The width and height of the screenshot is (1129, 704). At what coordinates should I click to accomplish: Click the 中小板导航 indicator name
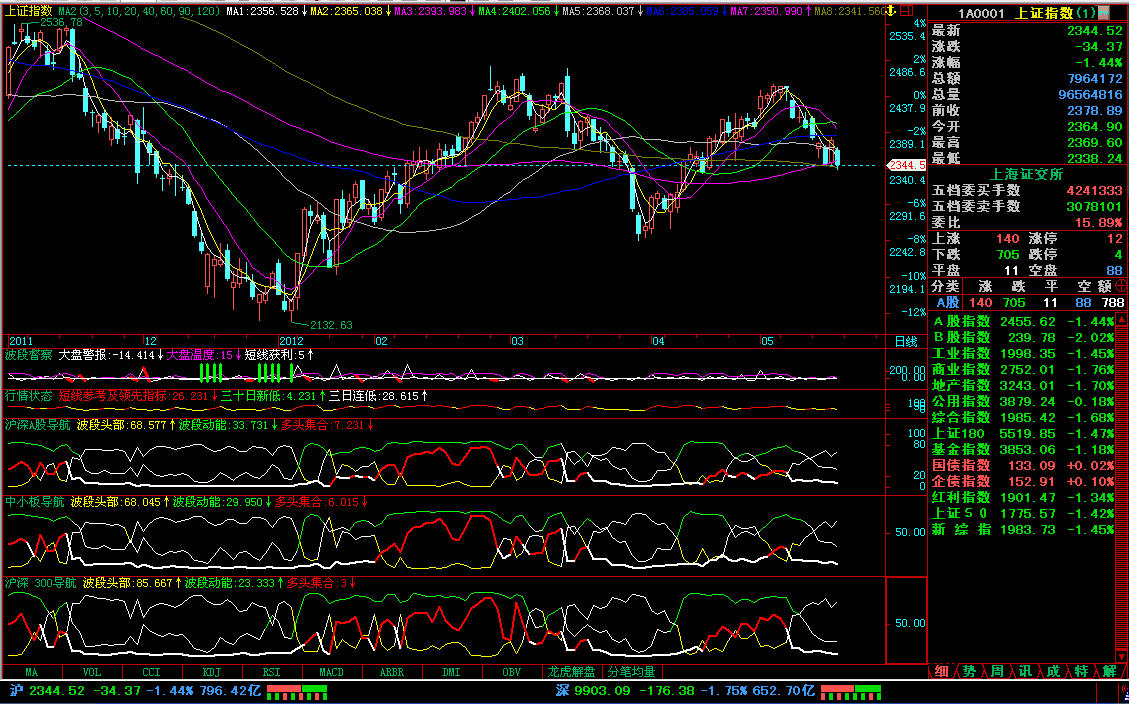point(35,502)
